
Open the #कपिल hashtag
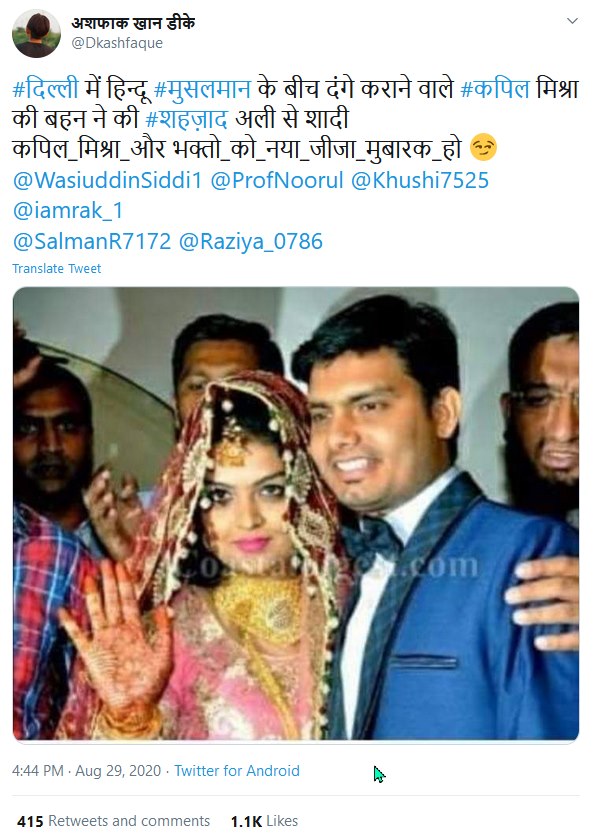(495, 89)
